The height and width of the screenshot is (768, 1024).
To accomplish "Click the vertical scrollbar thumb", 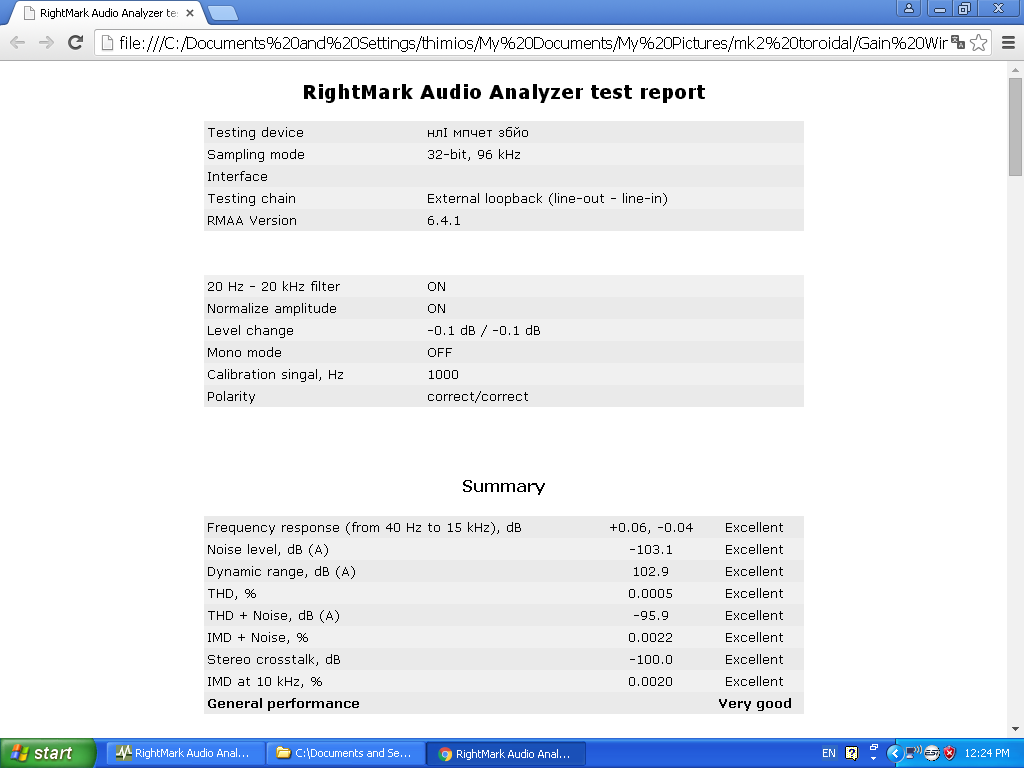I will pos(1015,127).
